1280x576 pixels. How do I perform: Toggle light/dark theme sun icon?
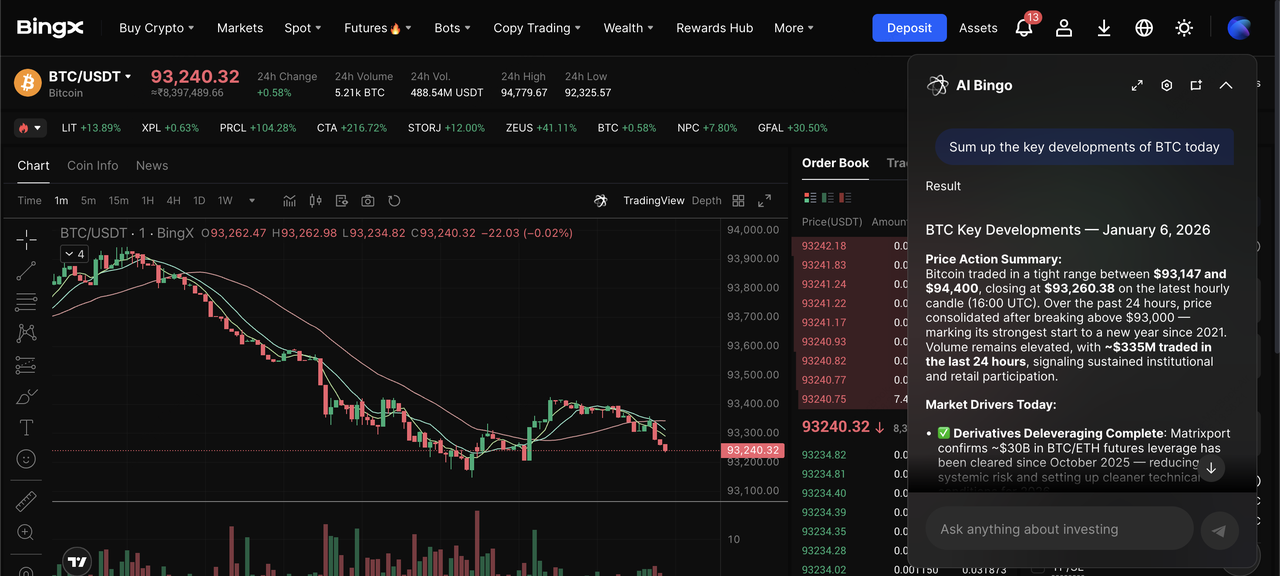click(x=1184, y=28)
